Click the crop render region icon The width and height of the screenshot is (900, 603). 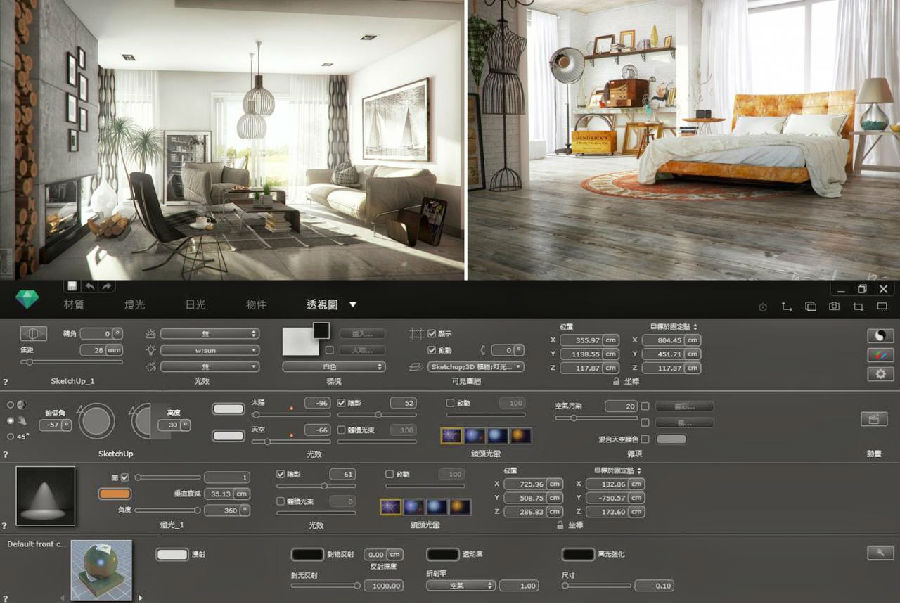click(x=857, y=306)
